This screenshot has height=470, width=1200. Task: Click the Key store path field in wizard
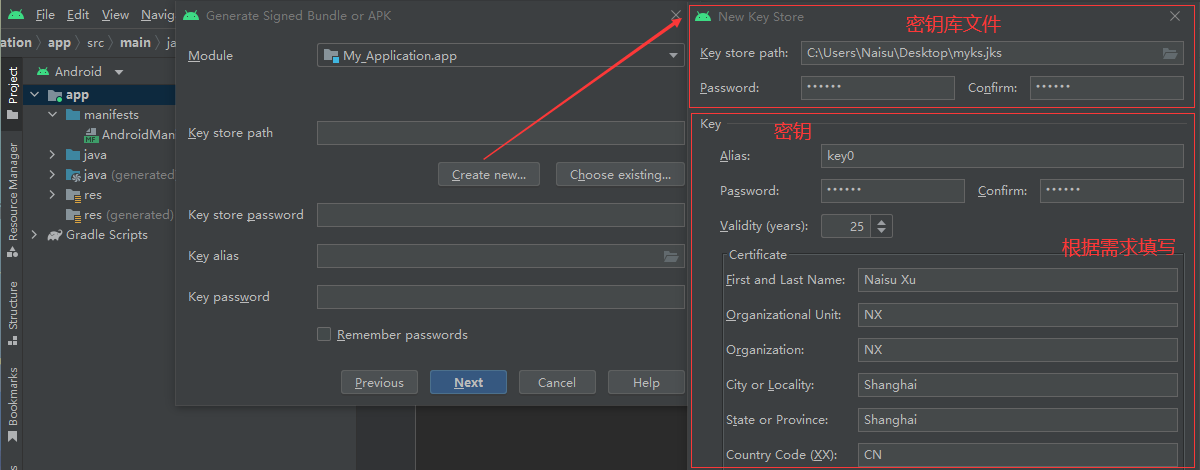501,133
